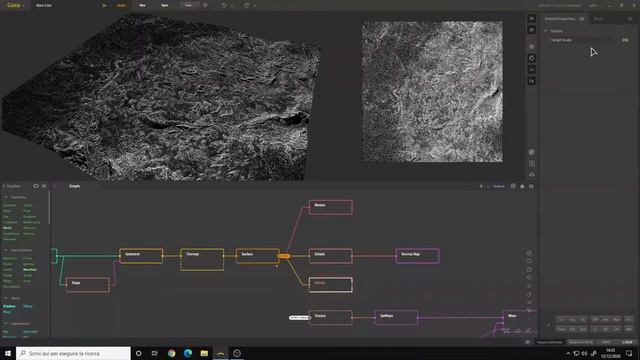The width and height of the screenshot is (640, 360).
Task: Open the second tab in properties panel
Action: coord(598,19)
